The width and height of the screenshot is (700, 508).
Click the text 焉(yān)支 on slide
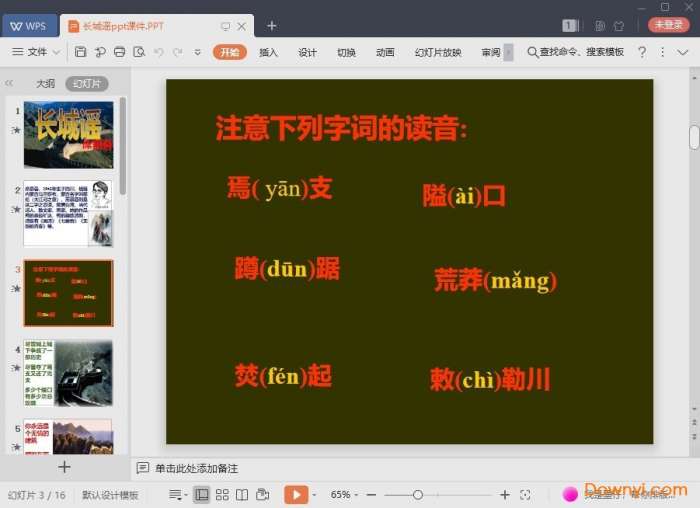(x=279, y=188)
